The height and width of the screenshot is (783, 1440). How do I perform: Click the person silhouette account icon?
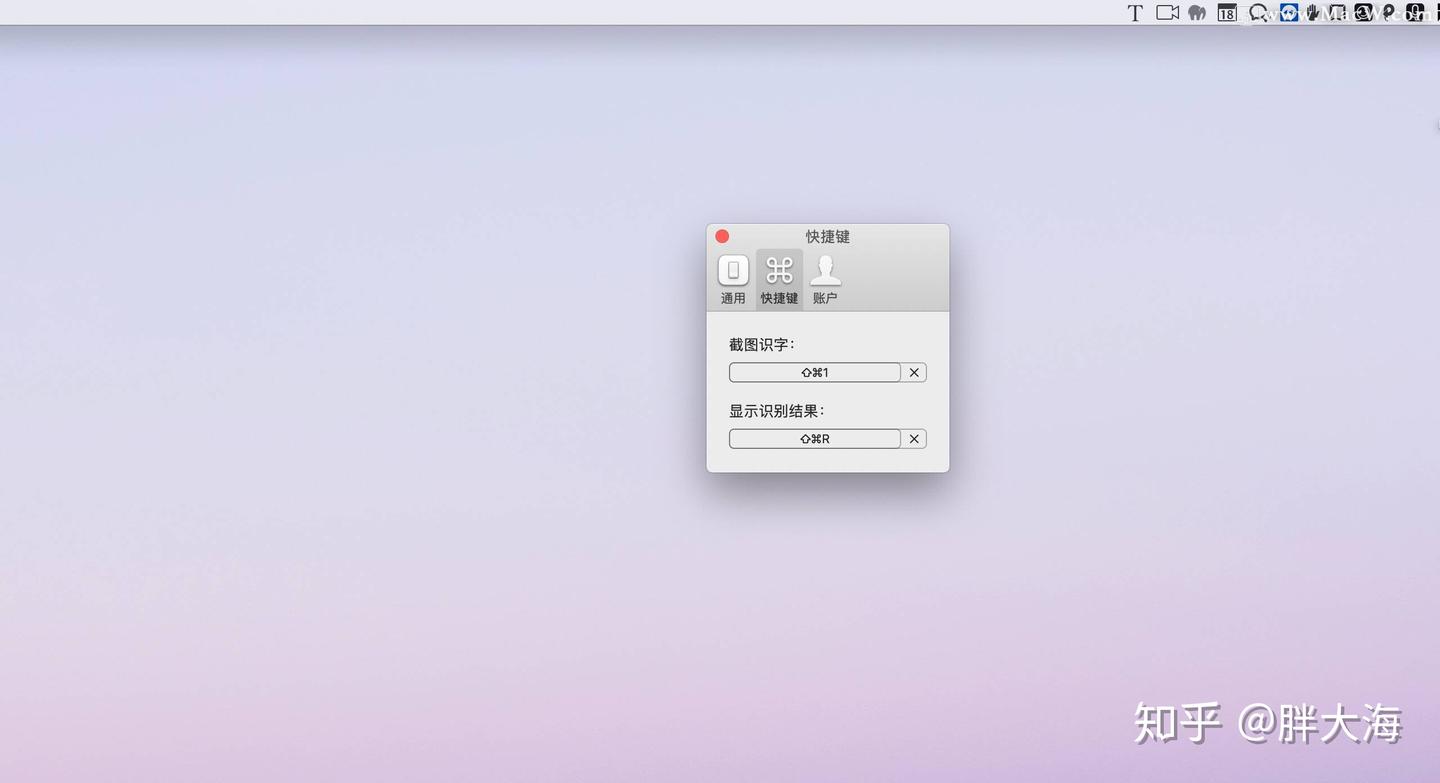pyautogui.click(x=825, y=268)
